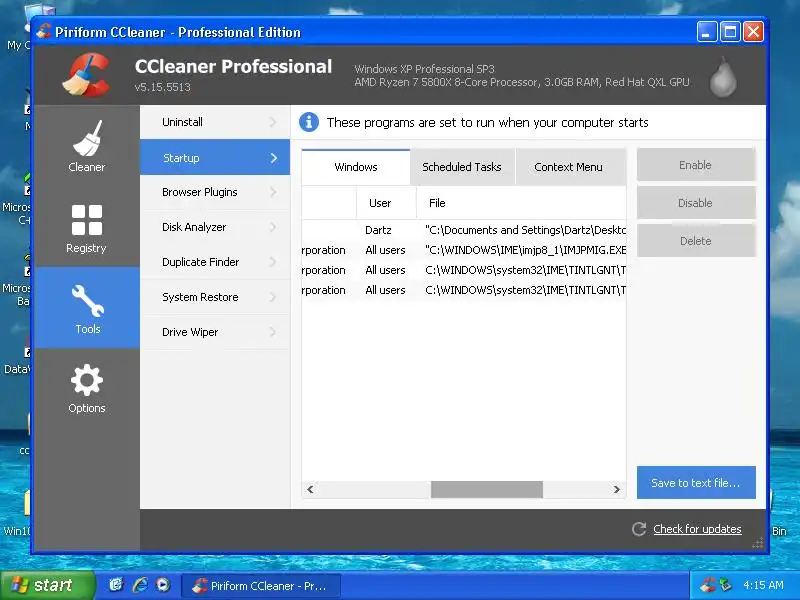Click the Delete button

(696, 241)
